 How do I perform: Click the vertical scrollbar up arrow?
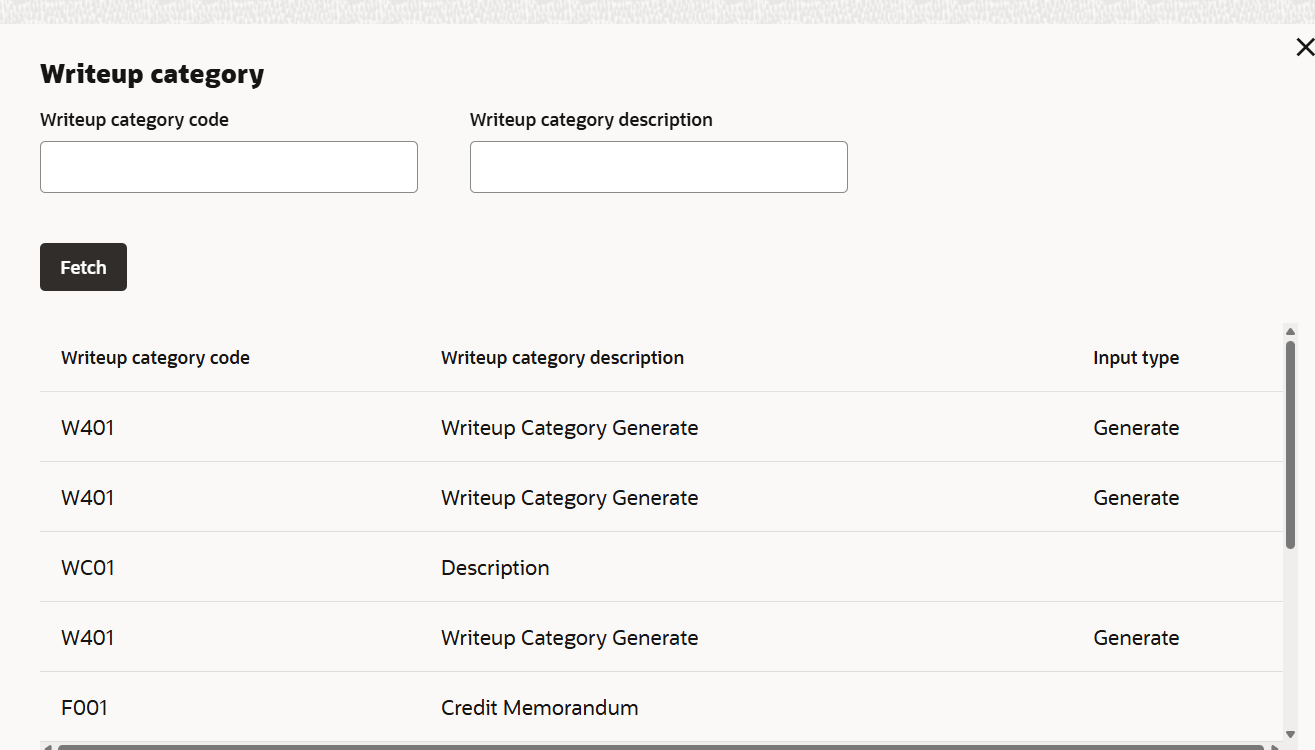pos(1290,332)
